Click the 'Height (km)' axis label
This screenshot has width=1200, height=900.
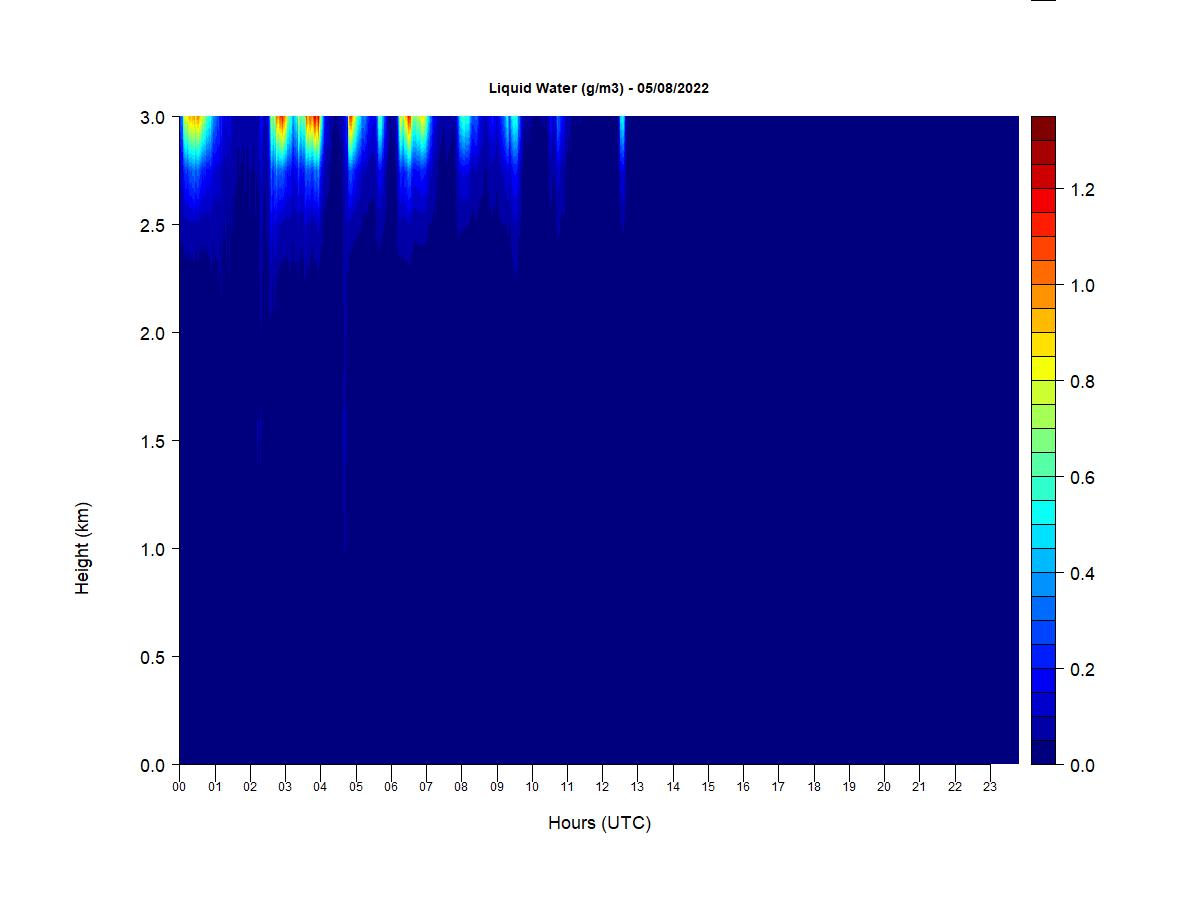[83, 548]
